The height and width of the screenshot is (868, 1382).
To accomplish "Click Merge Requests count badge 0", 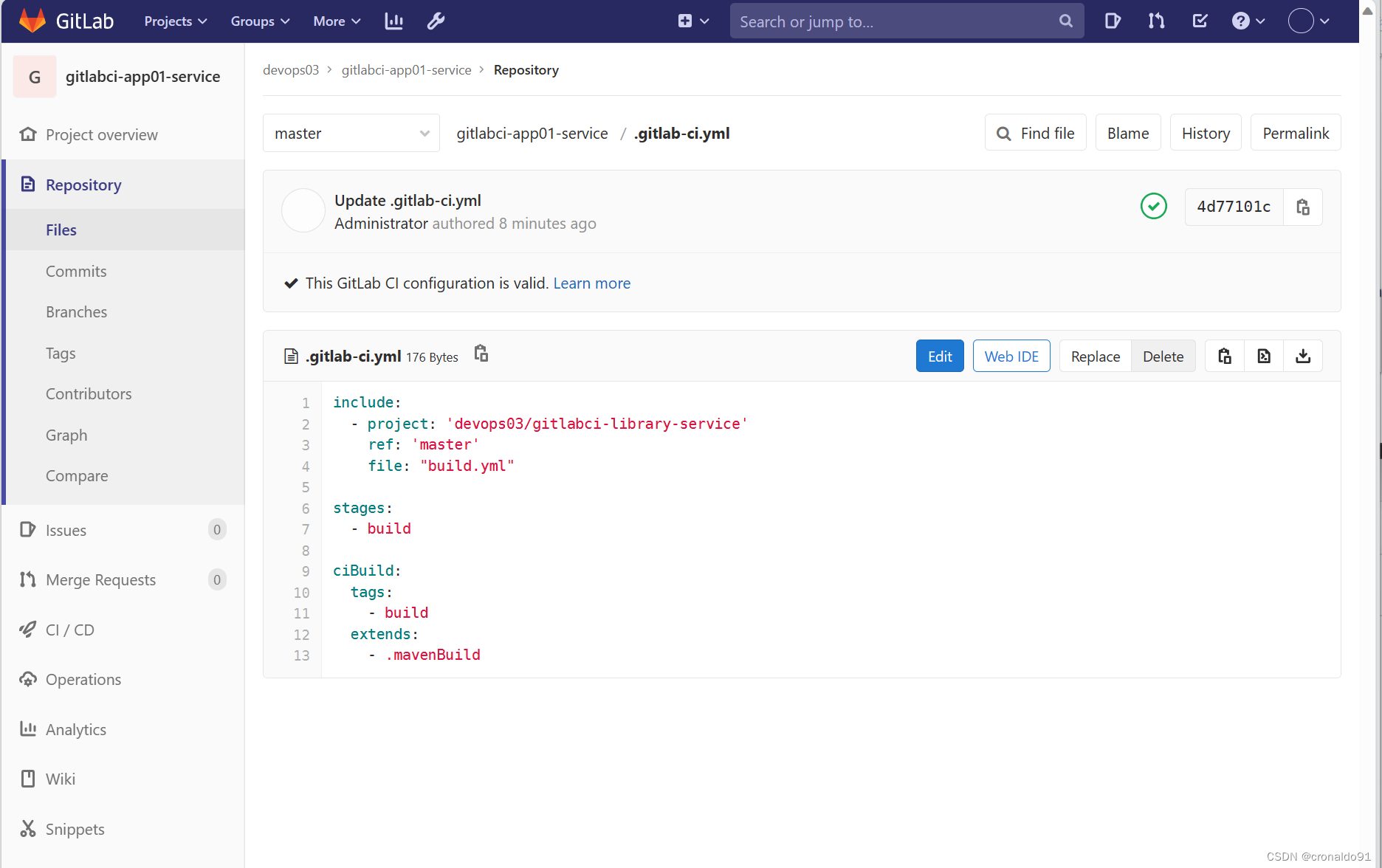I will 217,579.
